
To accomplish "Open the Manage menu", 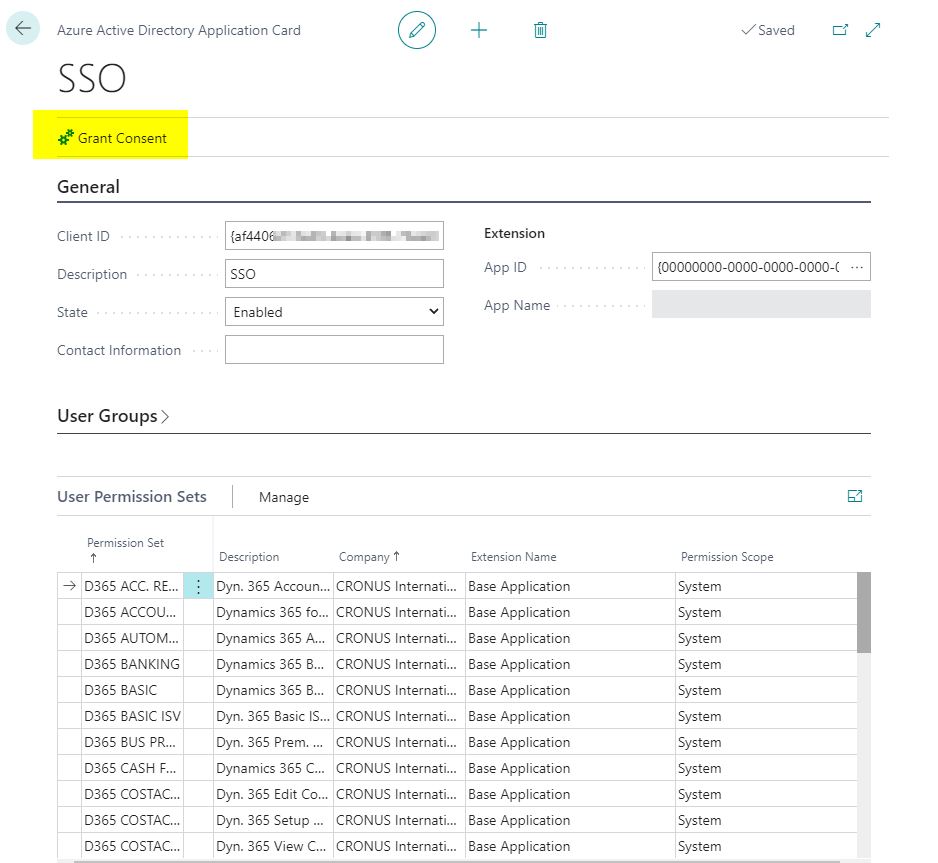I will click(x=284, y=497).
